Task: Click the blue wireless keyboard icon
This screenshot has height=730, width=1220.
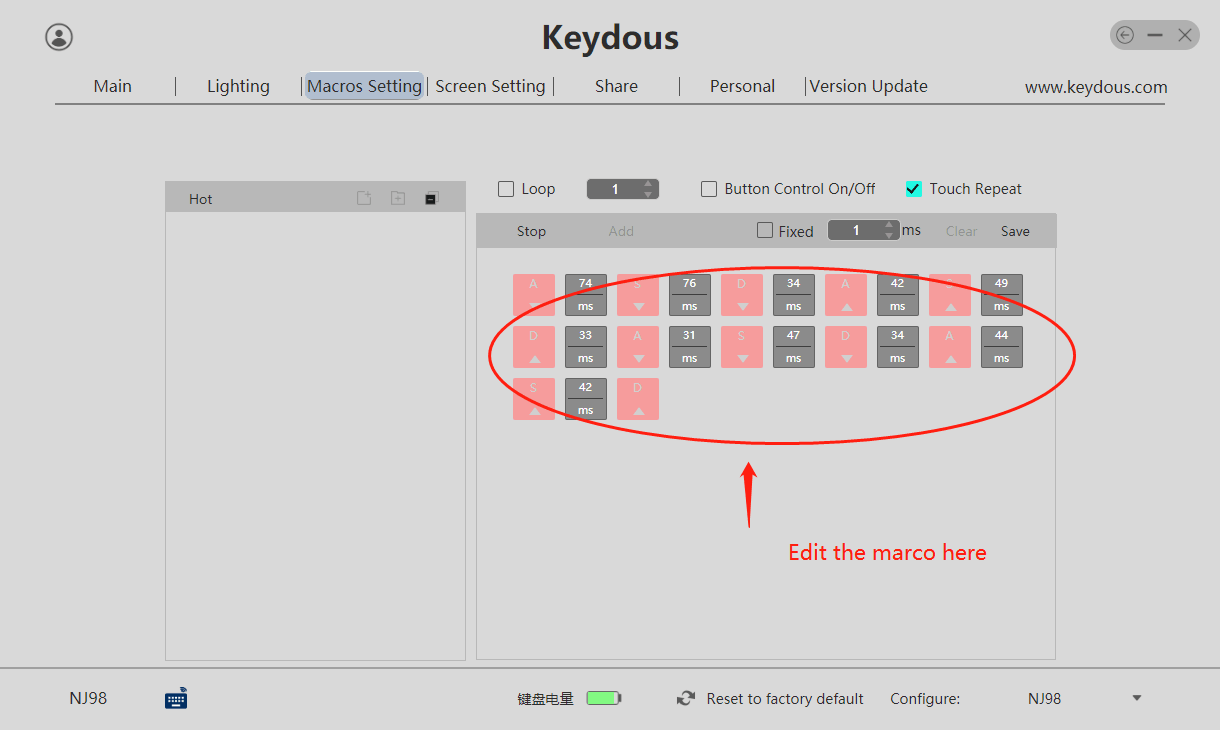Action: pyautogui.click(x=176, y=698)
